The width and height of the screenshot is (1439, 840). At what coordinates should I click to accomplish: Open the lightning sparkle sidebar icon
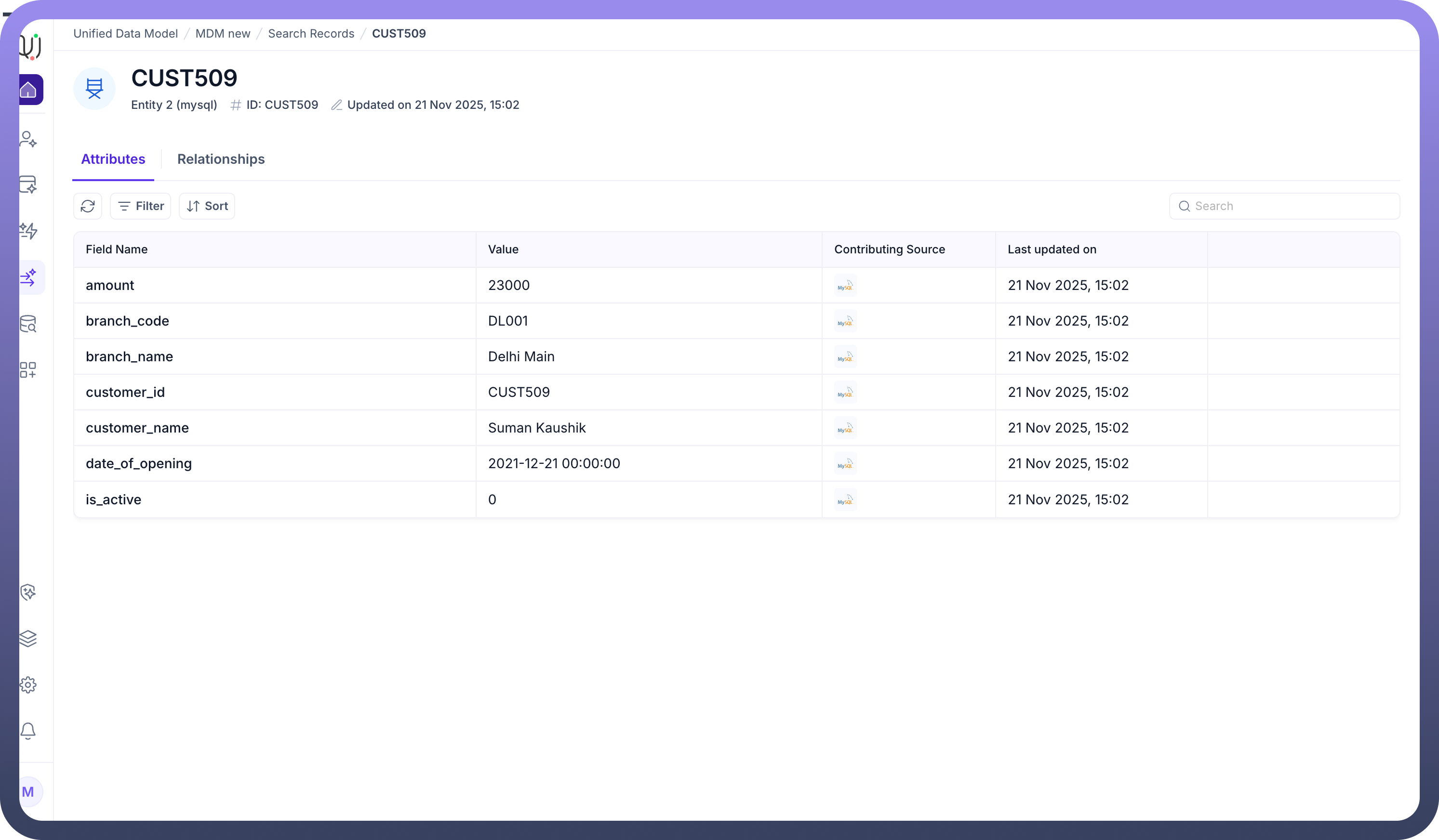(x=28, y=231)
